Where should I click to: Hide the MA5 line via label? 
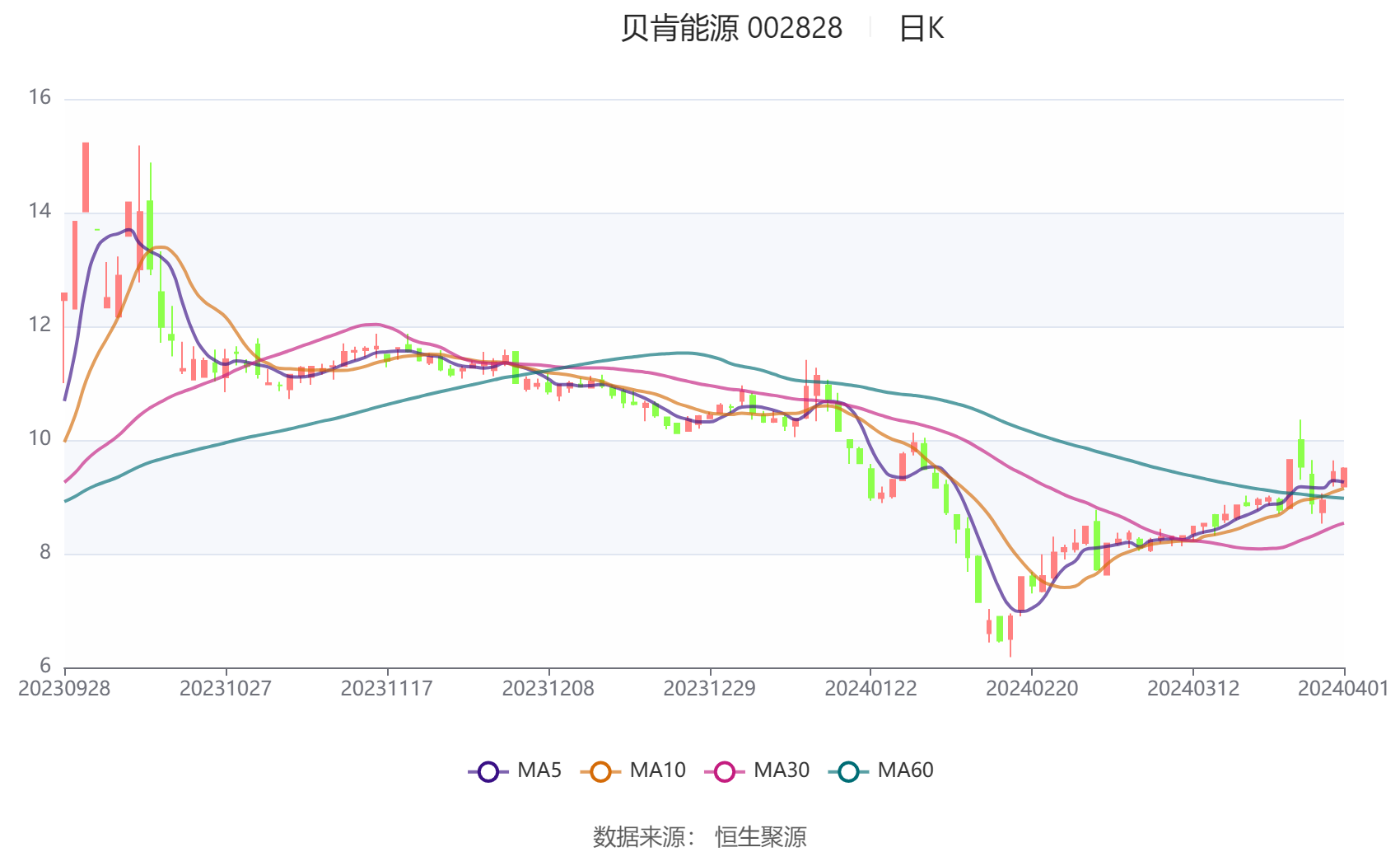[x=539, y=770]
